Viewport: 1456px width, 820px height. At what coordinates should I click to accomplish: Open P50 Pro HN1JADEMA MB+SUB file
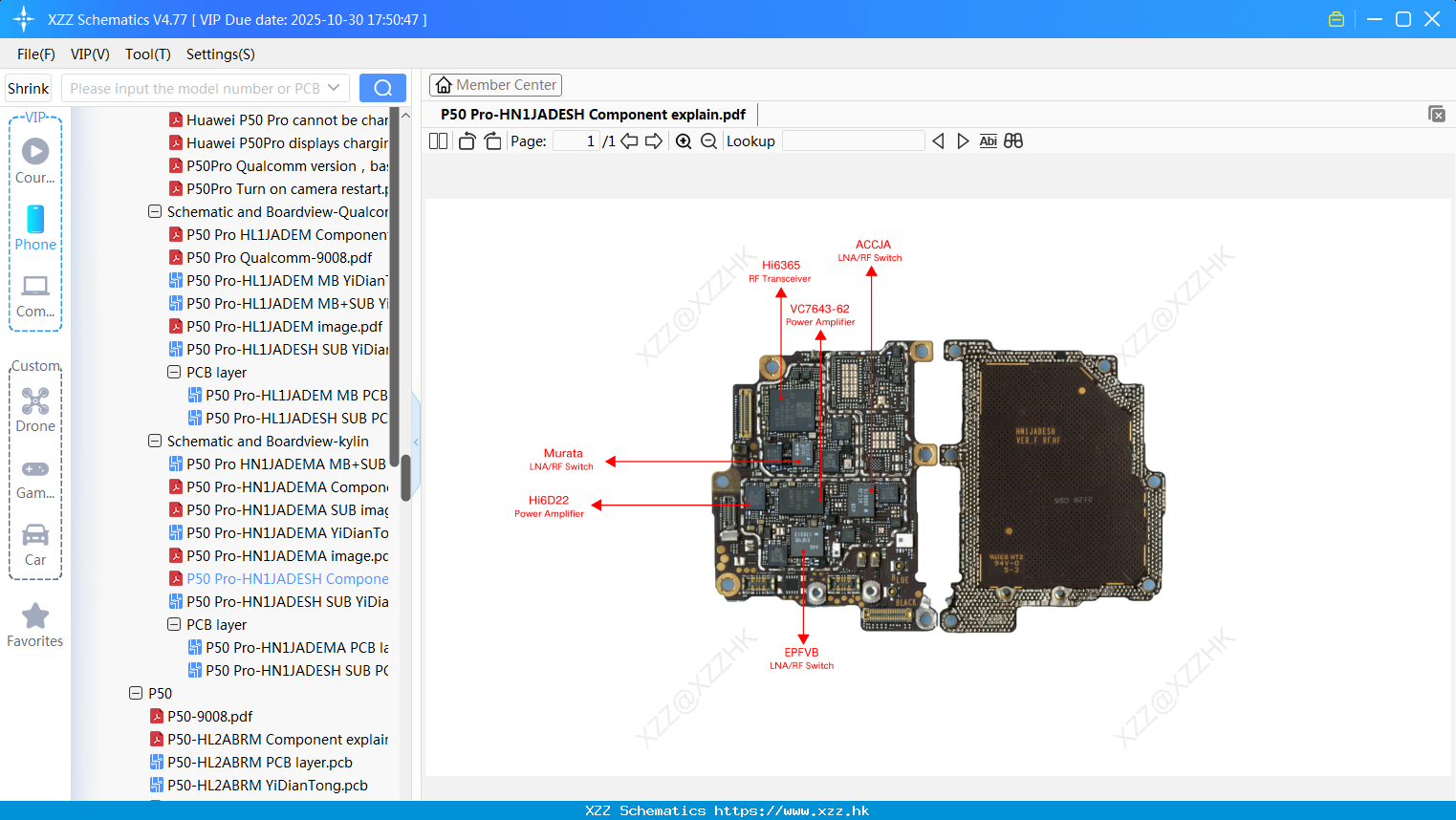(x=278, y=464)
